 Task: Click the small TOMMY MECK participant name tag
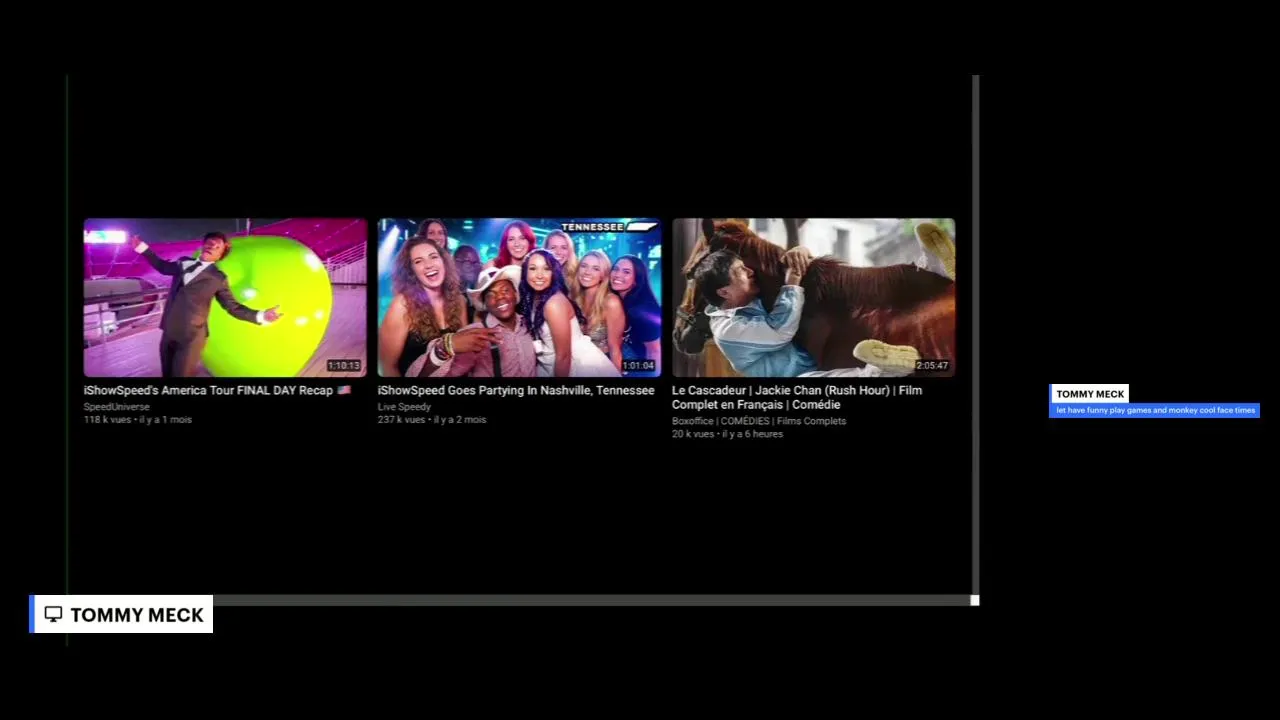tap(1090, 394)
